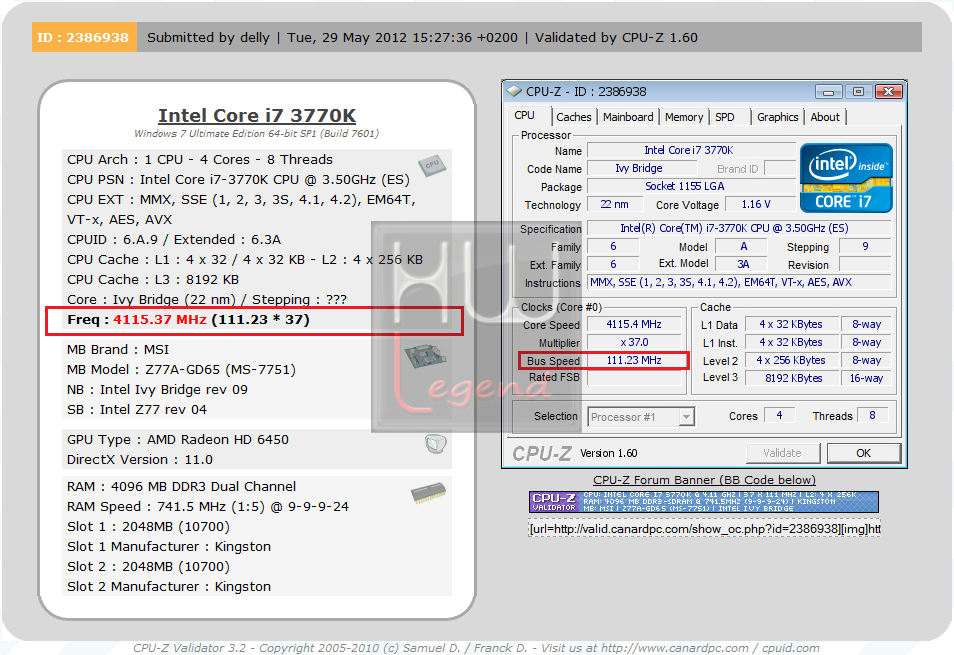Click the Slot 1 Manufacturer Kingston line
Viewport: 954px width, 655px height.
169,547
